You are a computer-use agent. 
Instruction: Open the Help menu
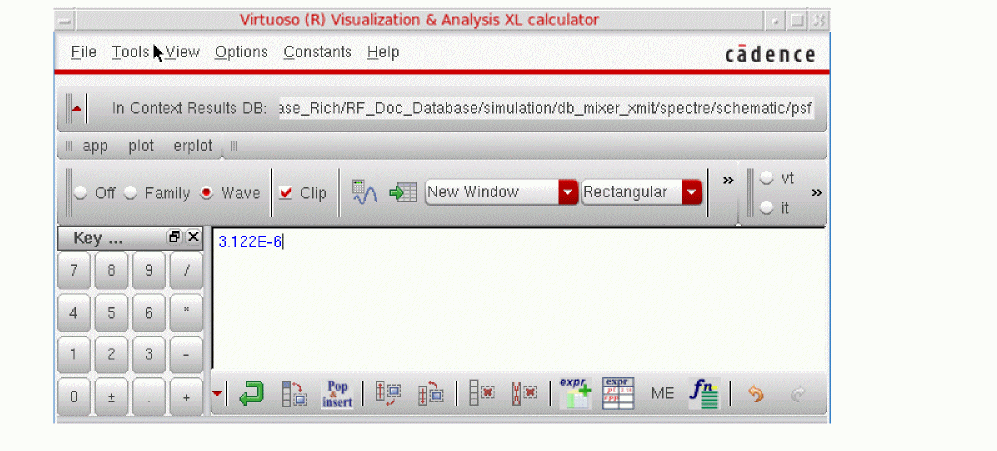383,52
